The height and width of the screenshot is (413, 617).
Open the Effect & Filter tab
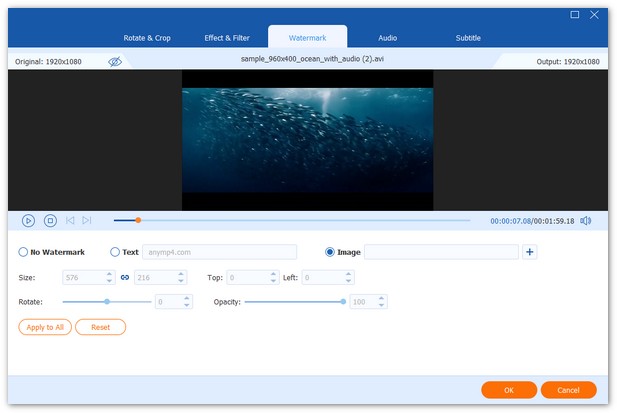[228, 38]
